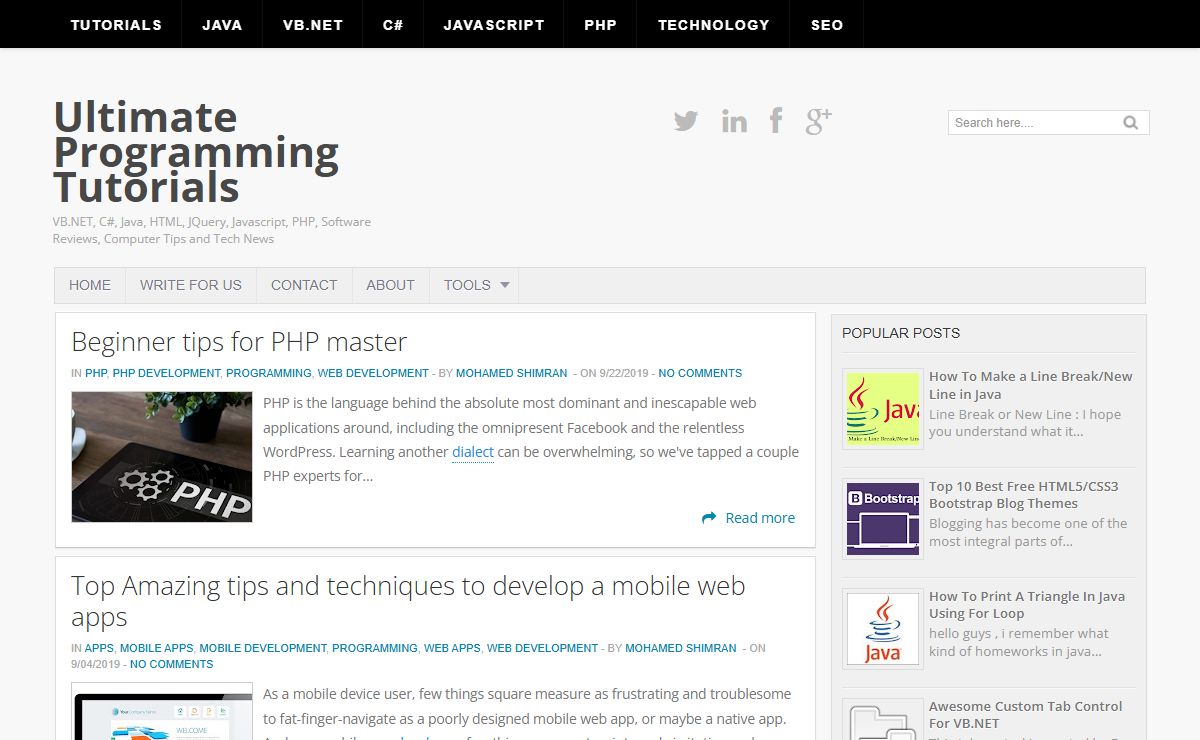Go to the HOME menu item
Screen dimensions: 1200x740
90,285
